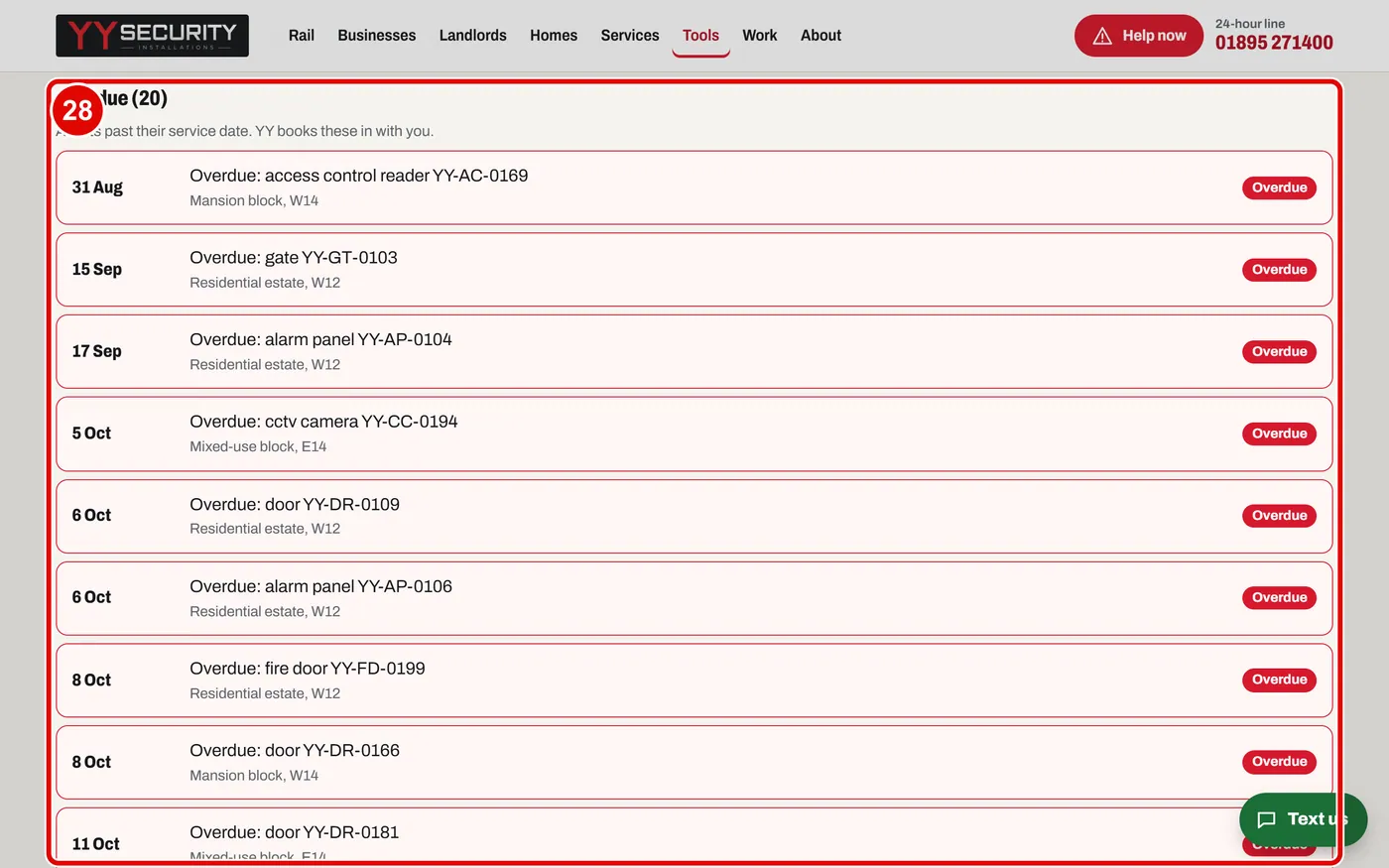Click the '24-hour line' label

(x=1250, y=24)
